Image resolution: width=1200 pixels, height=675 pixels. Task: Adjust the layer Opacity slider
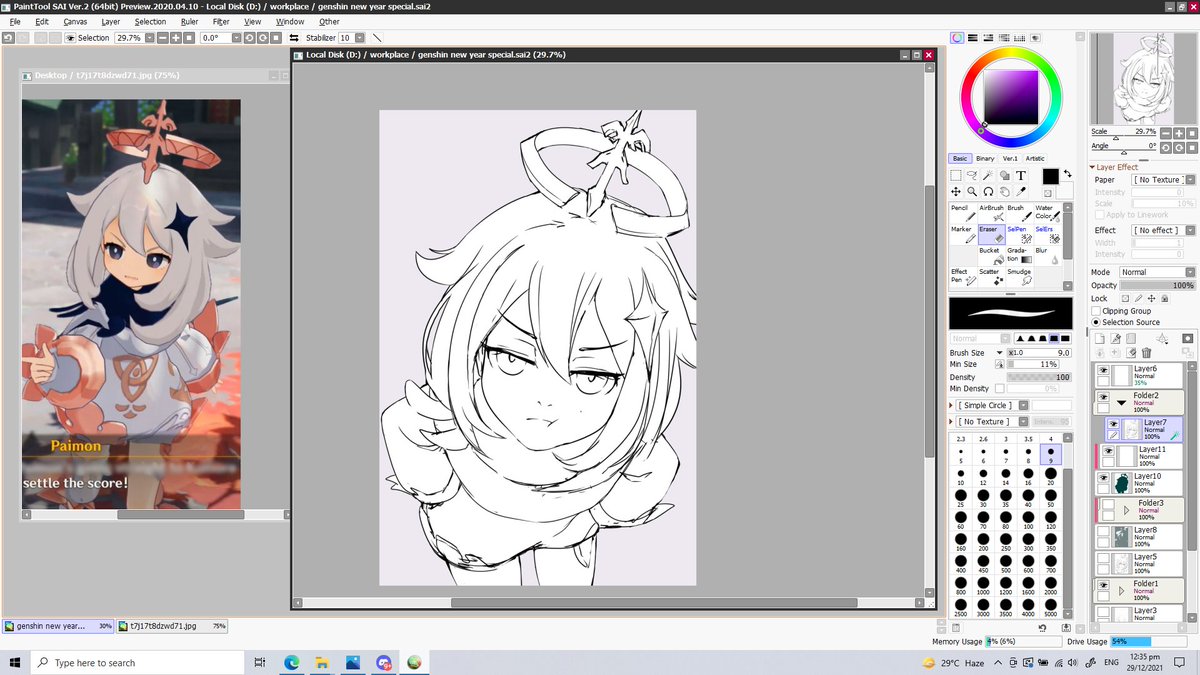pyautogui.click(x=1157, y=285)
